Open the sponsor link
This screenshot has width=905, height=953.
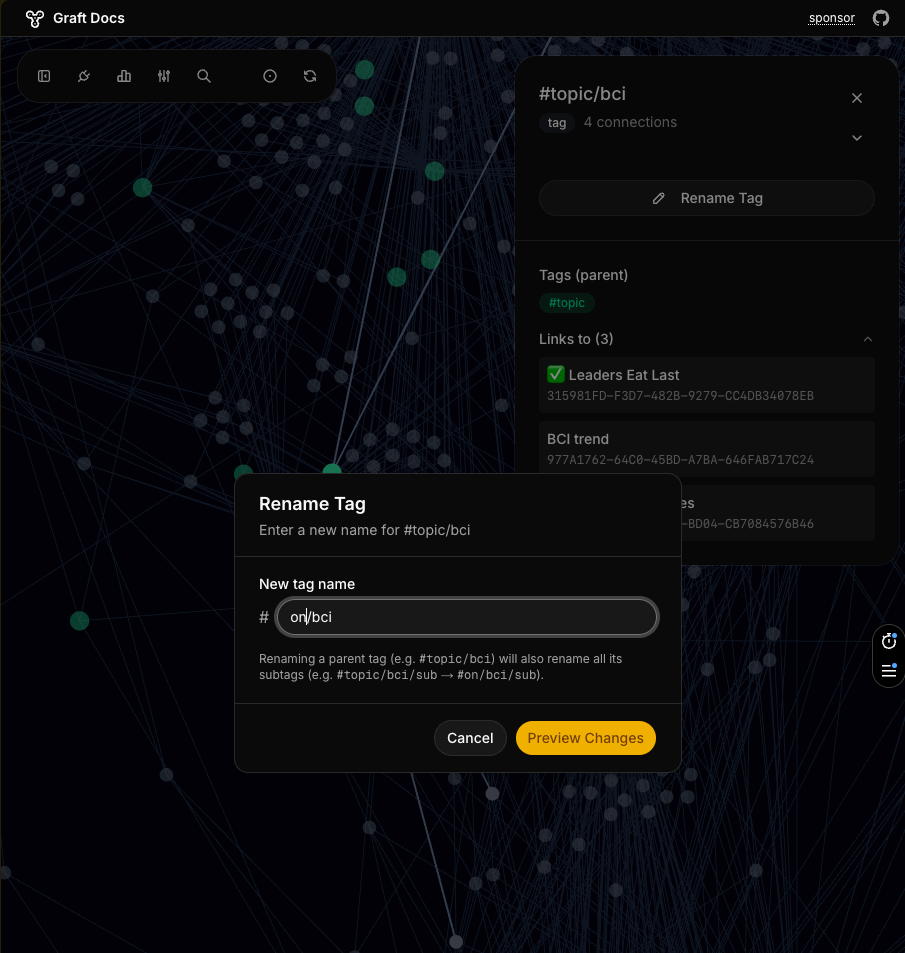831,18
